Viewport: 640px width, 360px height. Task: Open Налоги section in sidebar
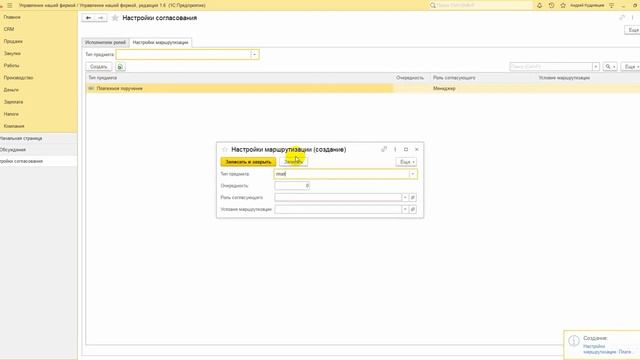click(11, 114)
